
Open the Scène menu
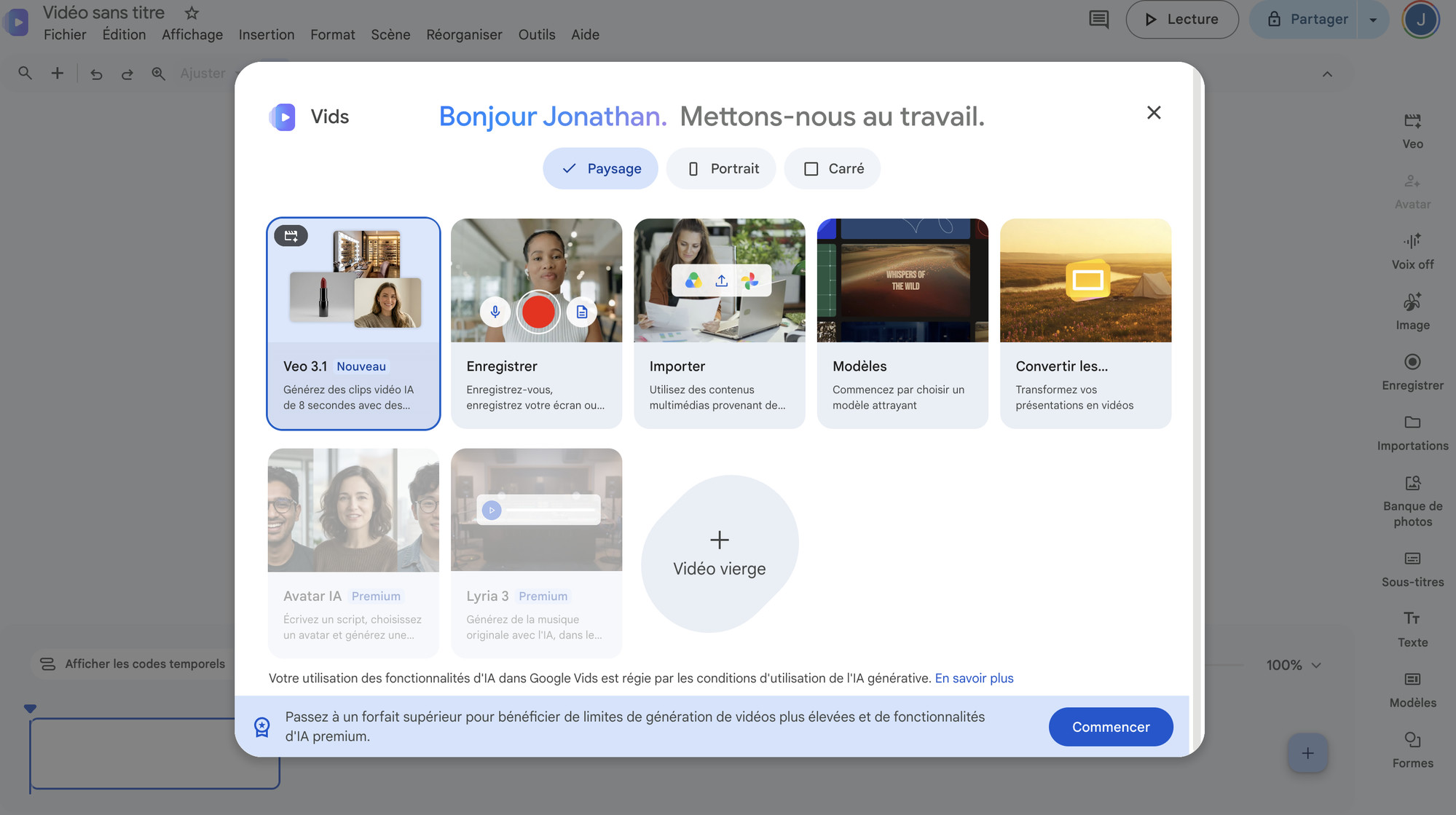coord(390,34)
